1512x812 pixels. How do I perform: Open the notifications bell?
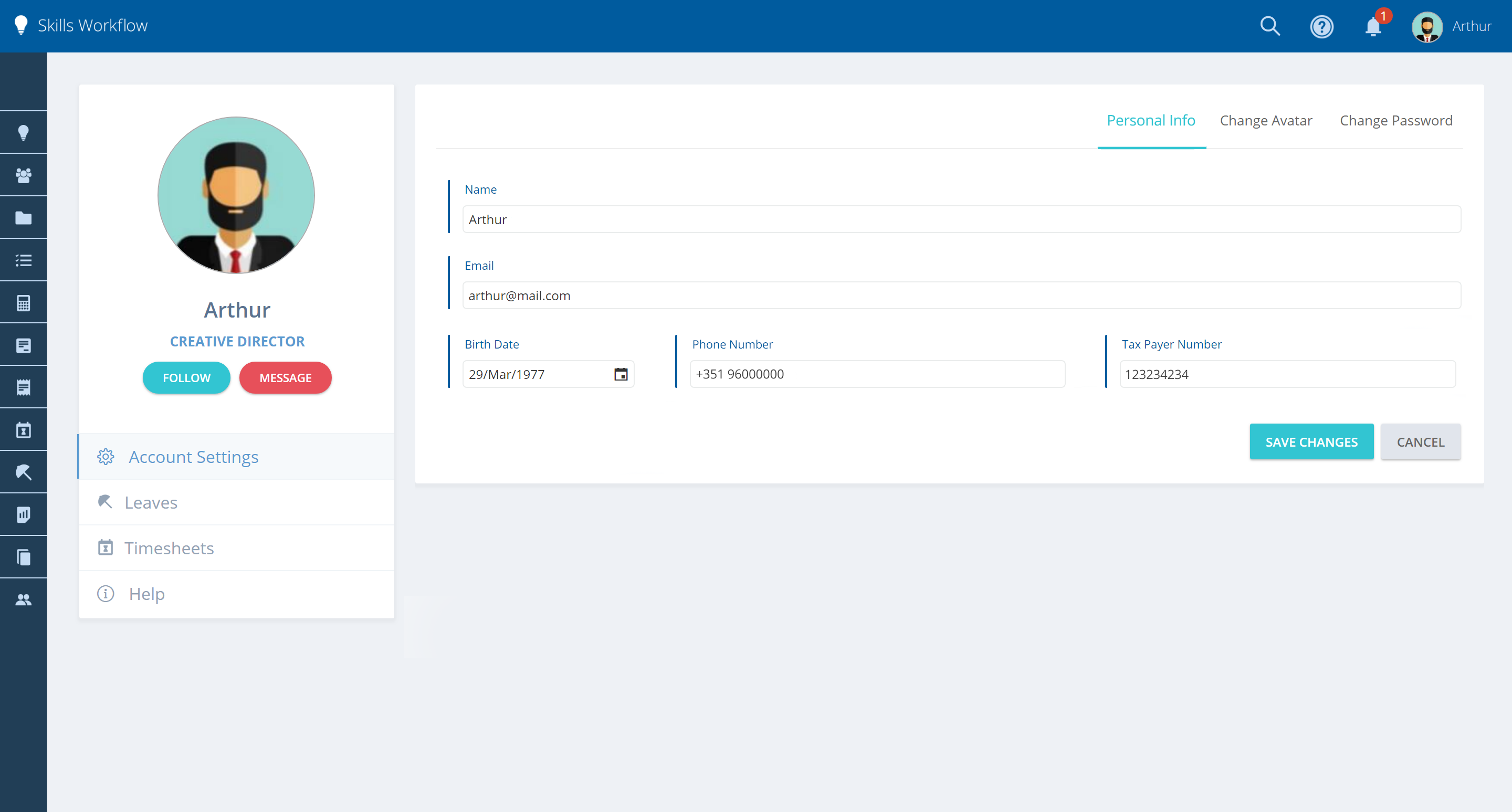[1373, 26]
